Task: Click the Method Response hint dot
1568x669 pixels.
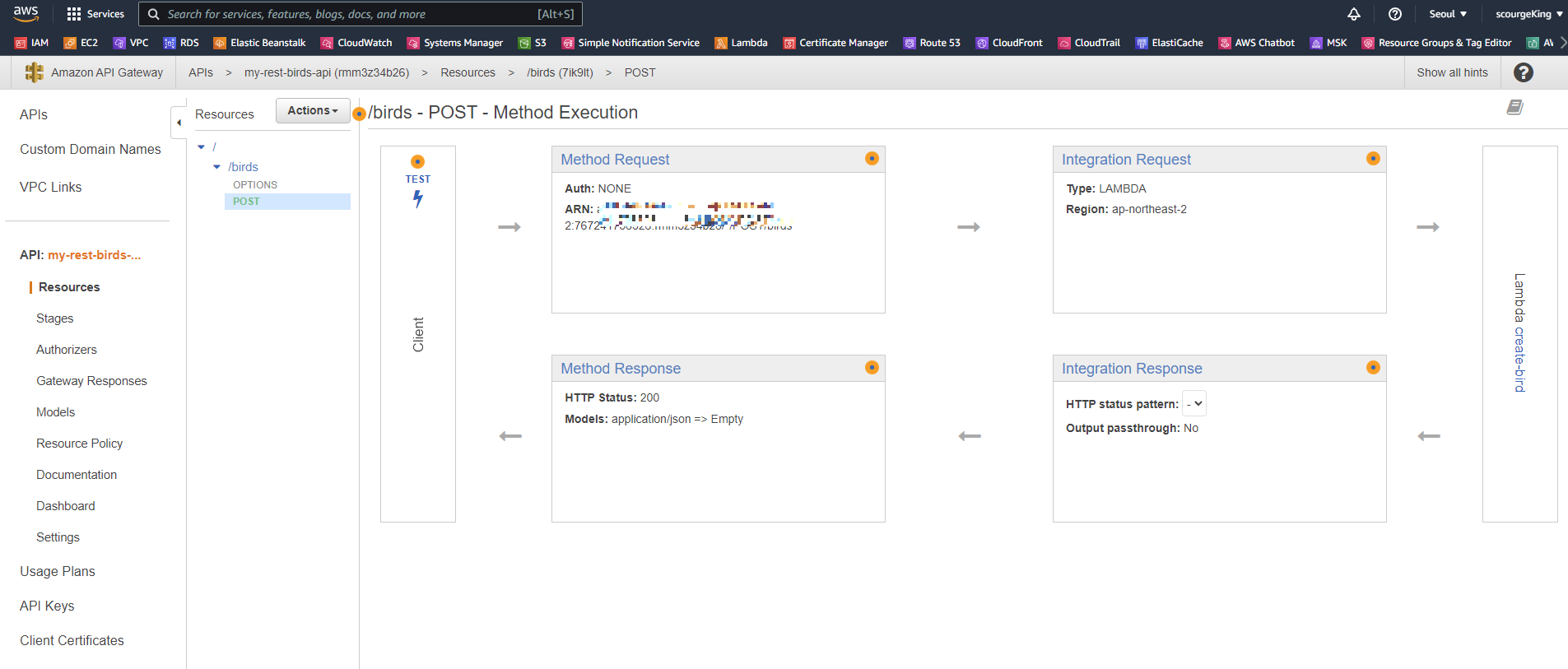Action: click(x=872, y=367)
